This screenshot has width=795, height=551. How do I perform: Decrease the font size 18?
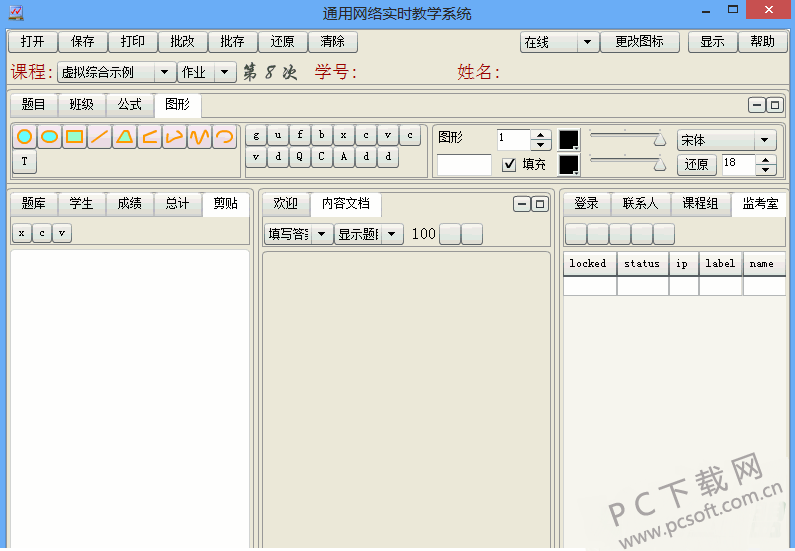coord(766,170)
